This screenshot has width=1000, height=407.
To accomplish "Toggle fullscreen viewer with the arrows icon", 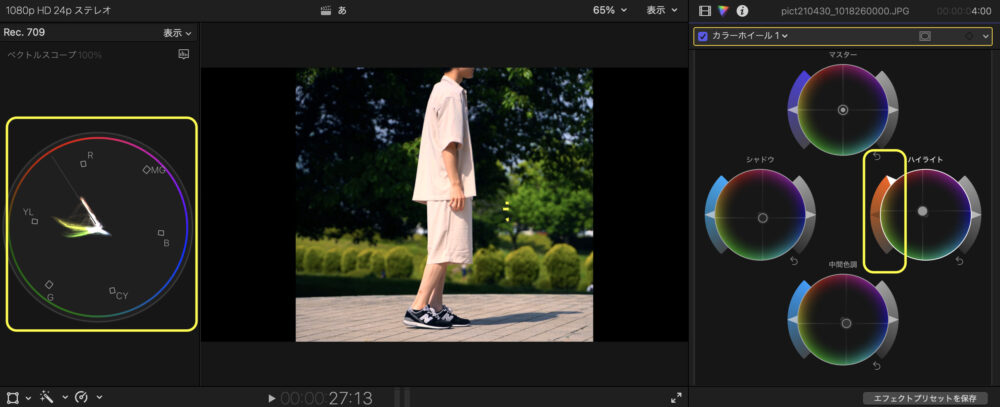I will 676,397.
